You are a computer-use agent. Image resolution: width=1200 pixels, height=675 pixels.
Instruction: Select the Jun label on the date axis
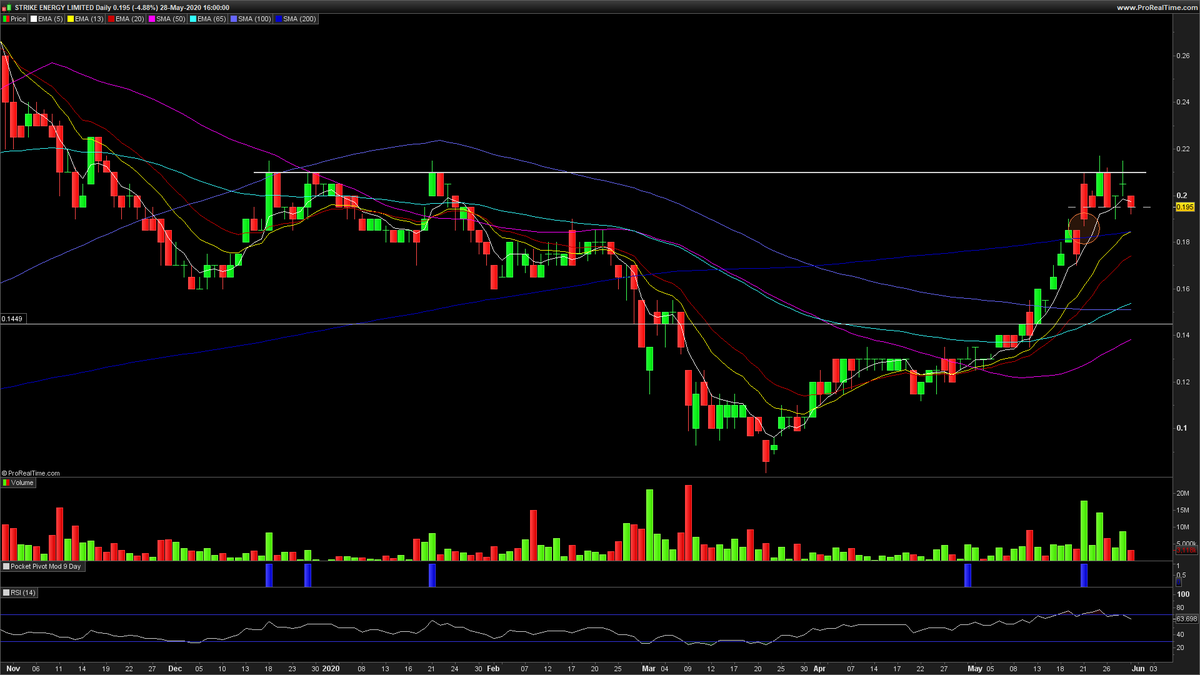coord(1136,668)
